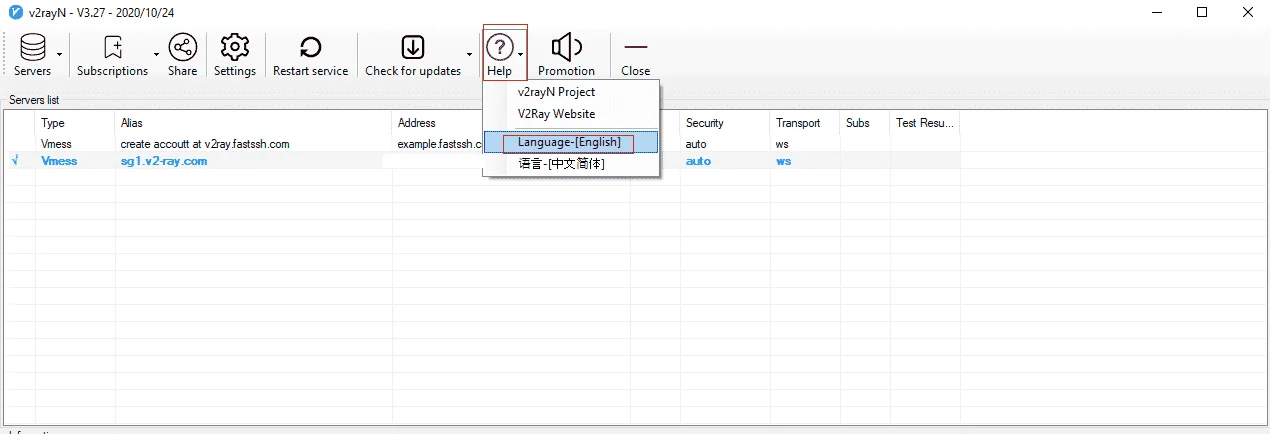Sort by Subs column header
Viewport: 1270px width, 434px height.
pyautogui.click(x=865, y=123)
